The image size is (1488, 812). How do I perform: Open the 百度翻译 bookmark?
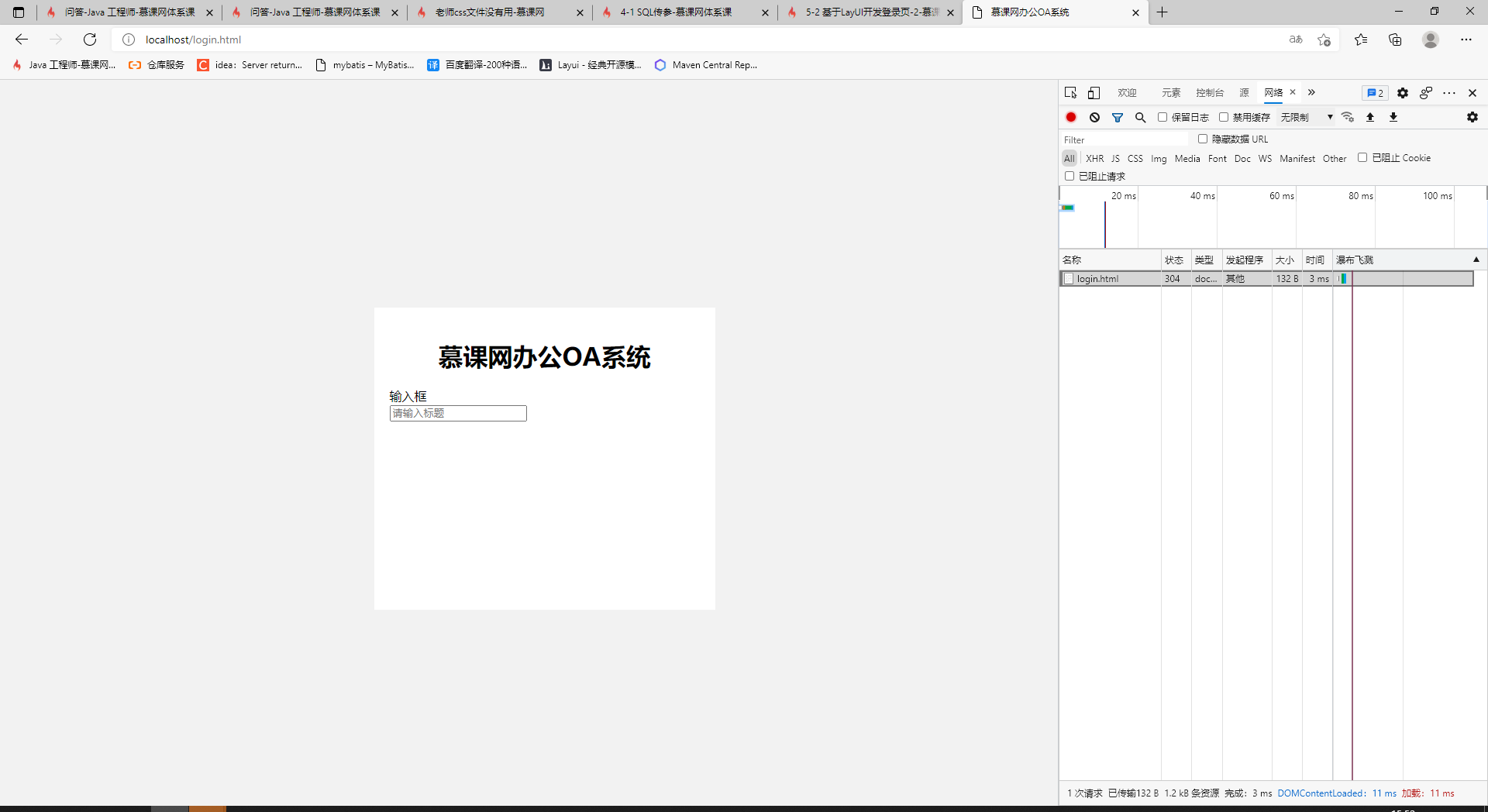477,65
